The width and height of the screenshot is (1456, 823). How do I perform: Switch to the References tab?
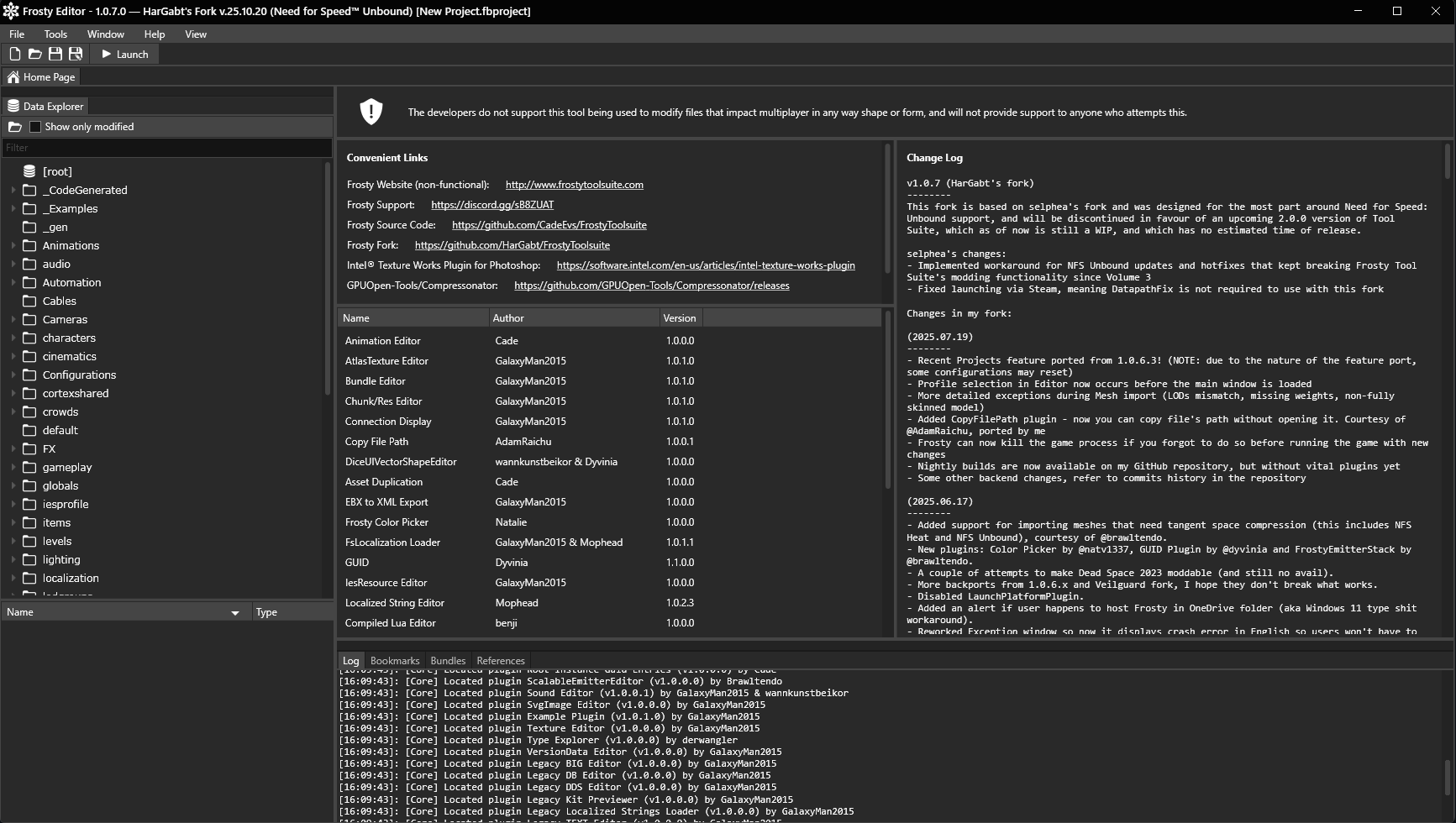pyautogui.click(x=501, y=661)
